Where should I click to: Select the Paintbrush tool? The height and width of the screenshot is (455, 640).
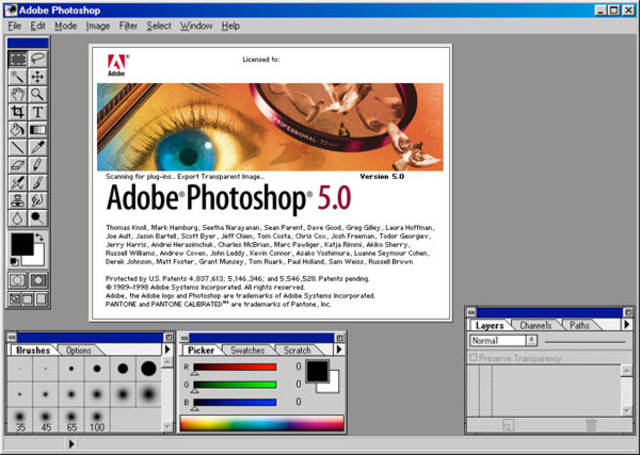(x=38, y=183)
